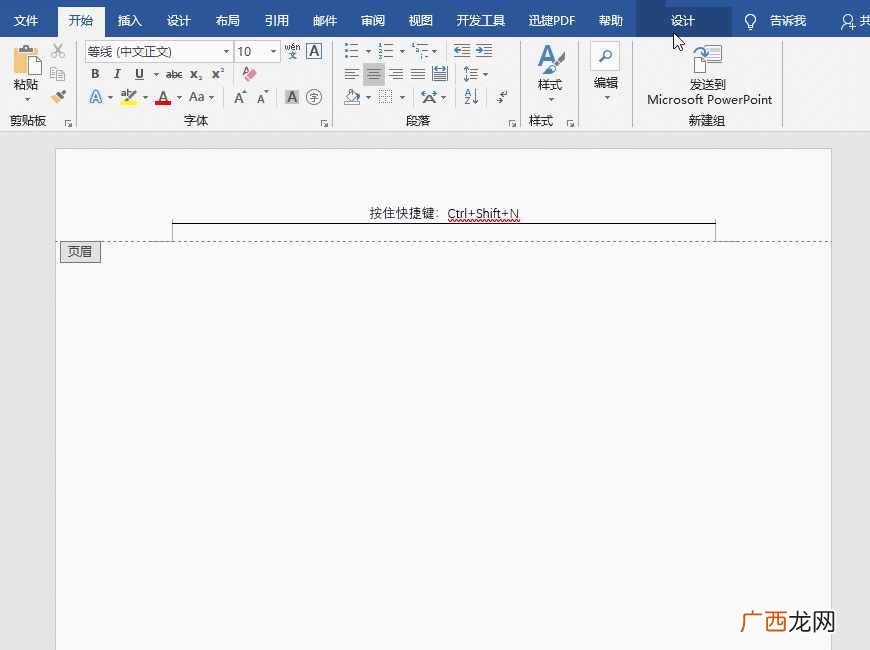Open paragraph dialog launcher
This screenshot has width=870, height=650.
pyautogui.click(x=512, y=123)
